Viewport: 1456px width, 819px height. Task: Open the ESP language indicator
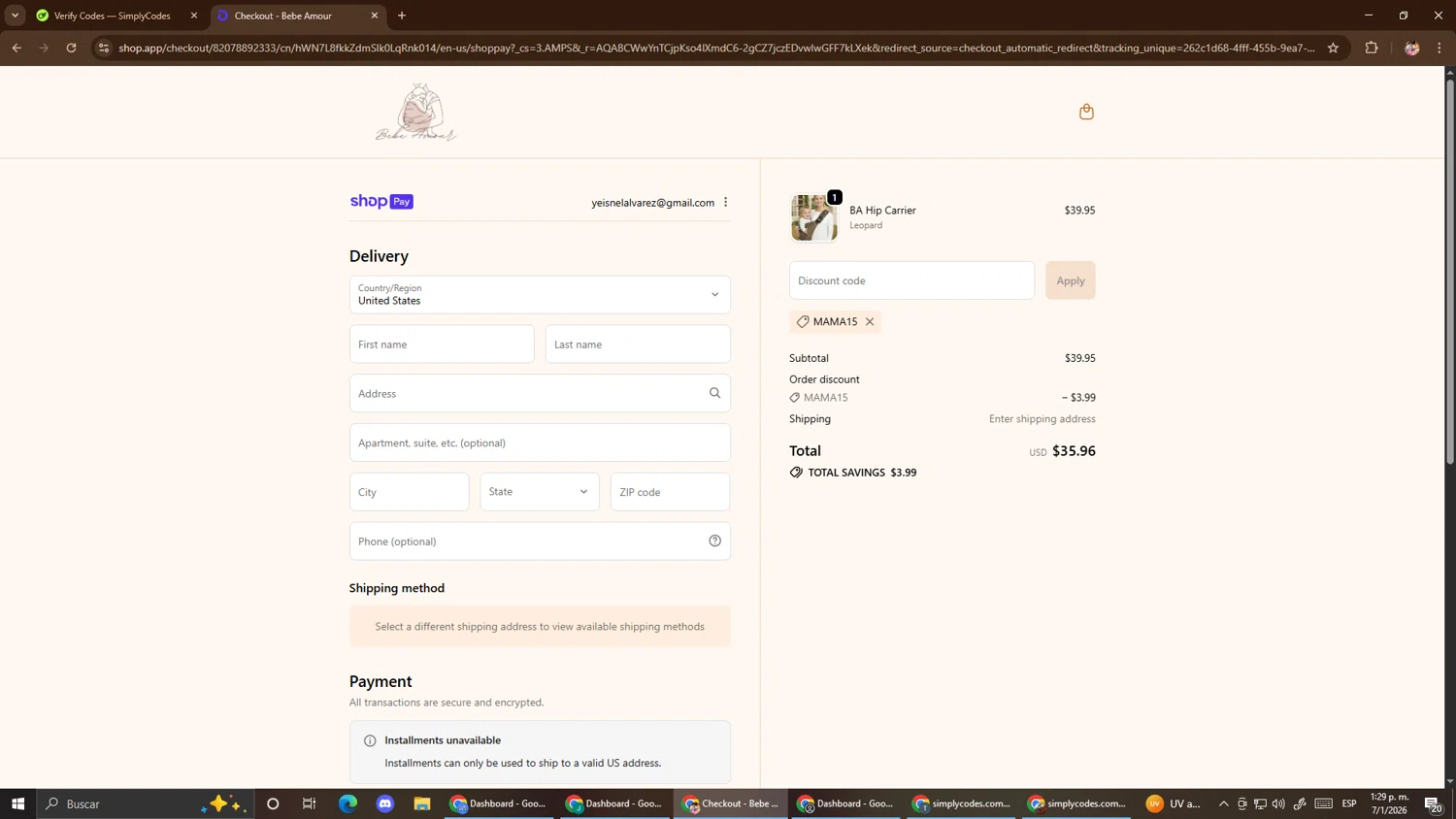(x=1349, y=803)
